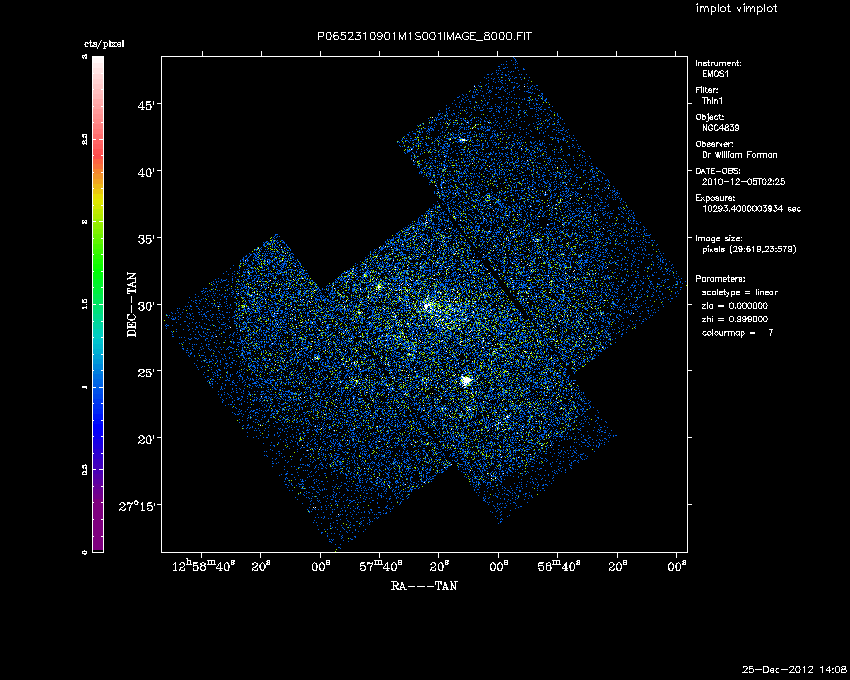Click the 'zlo = 0.000000' parameter
This screenshot has height=680, width=850.
pos(735,306)
